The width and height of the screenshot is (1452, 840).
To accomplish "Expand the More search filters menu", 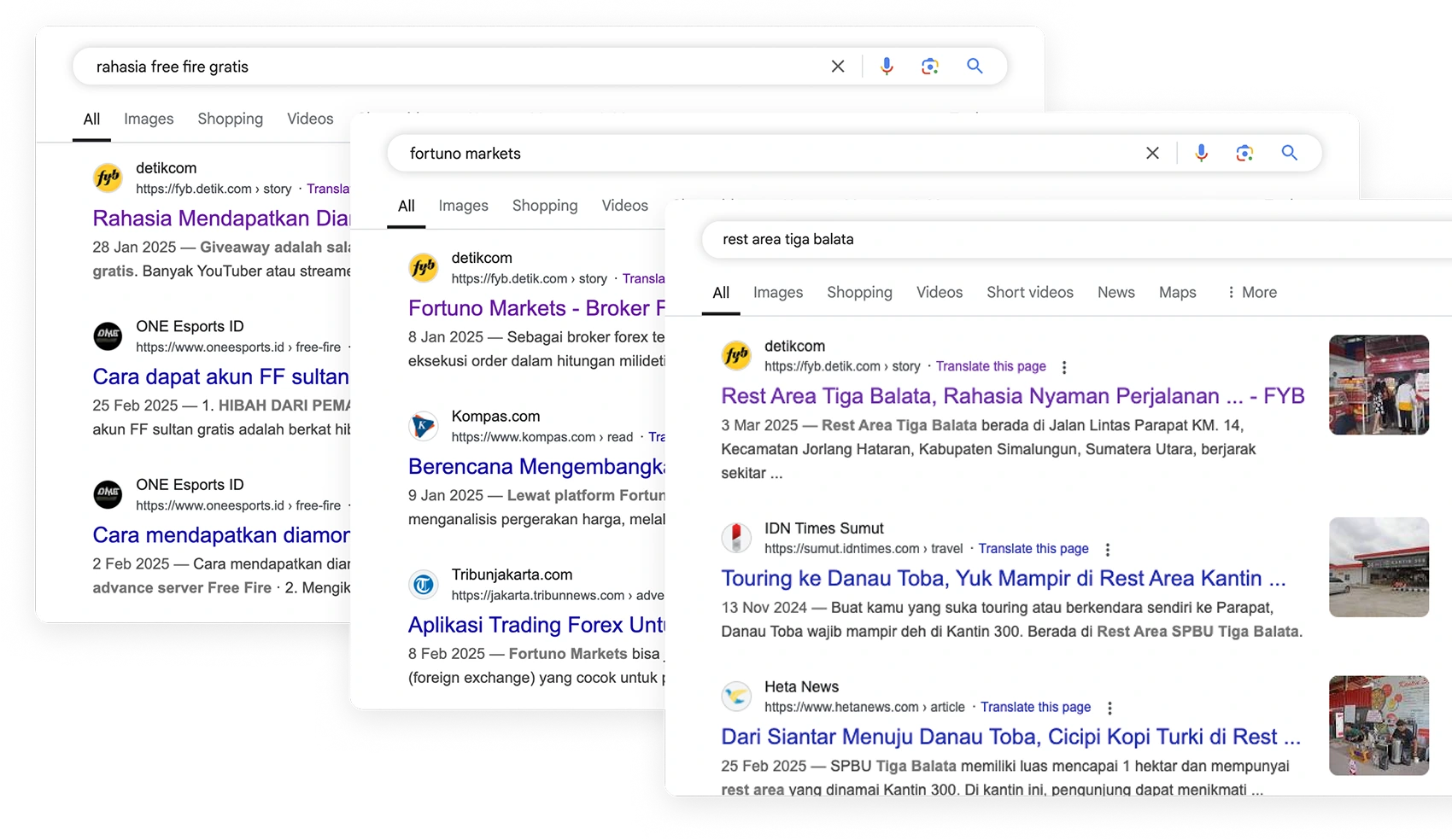I will (x=1251, y=292).
